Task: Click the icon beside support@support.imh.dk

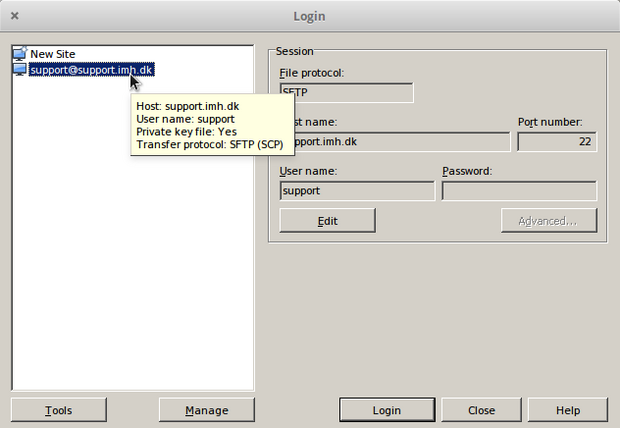Action: pyautogui.click(x=20, y=70)
